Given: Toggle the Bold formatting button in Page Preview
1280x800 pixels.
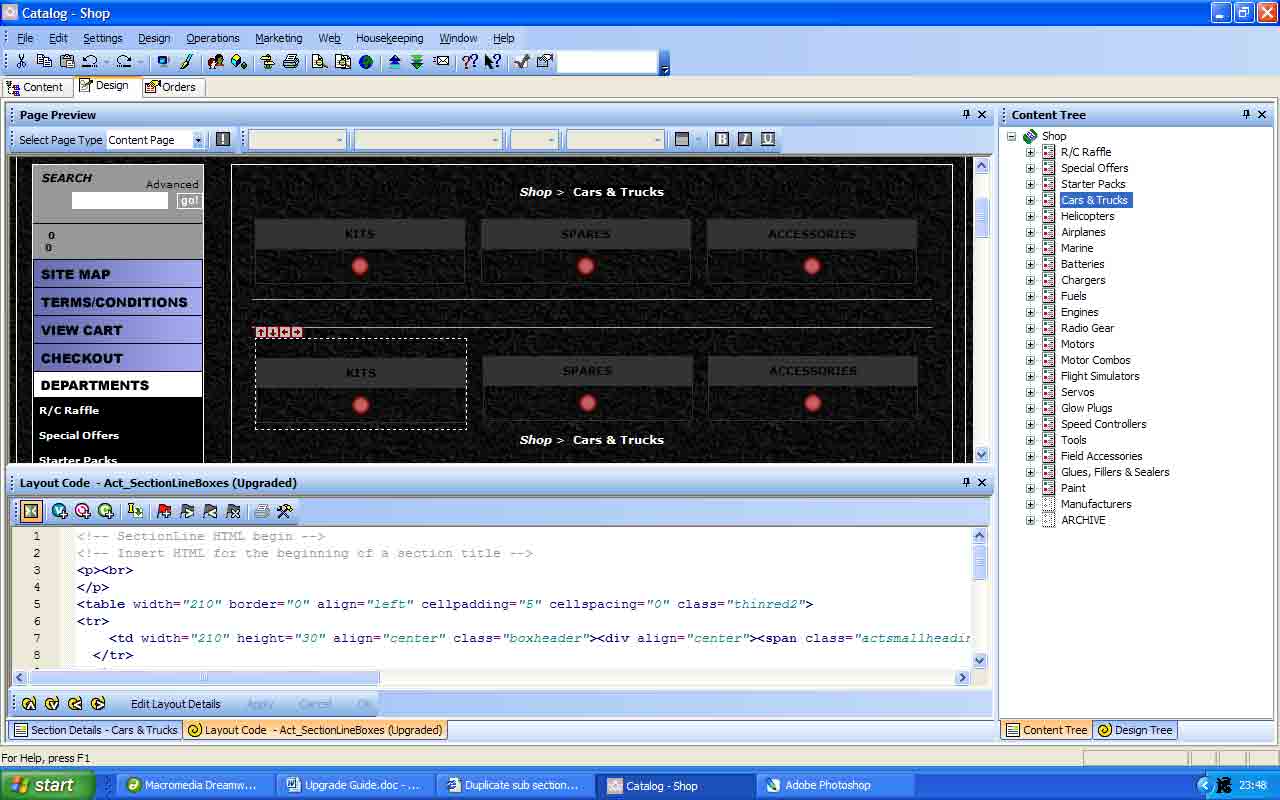Looking at the screenshot, I should [x=722, y=139].
